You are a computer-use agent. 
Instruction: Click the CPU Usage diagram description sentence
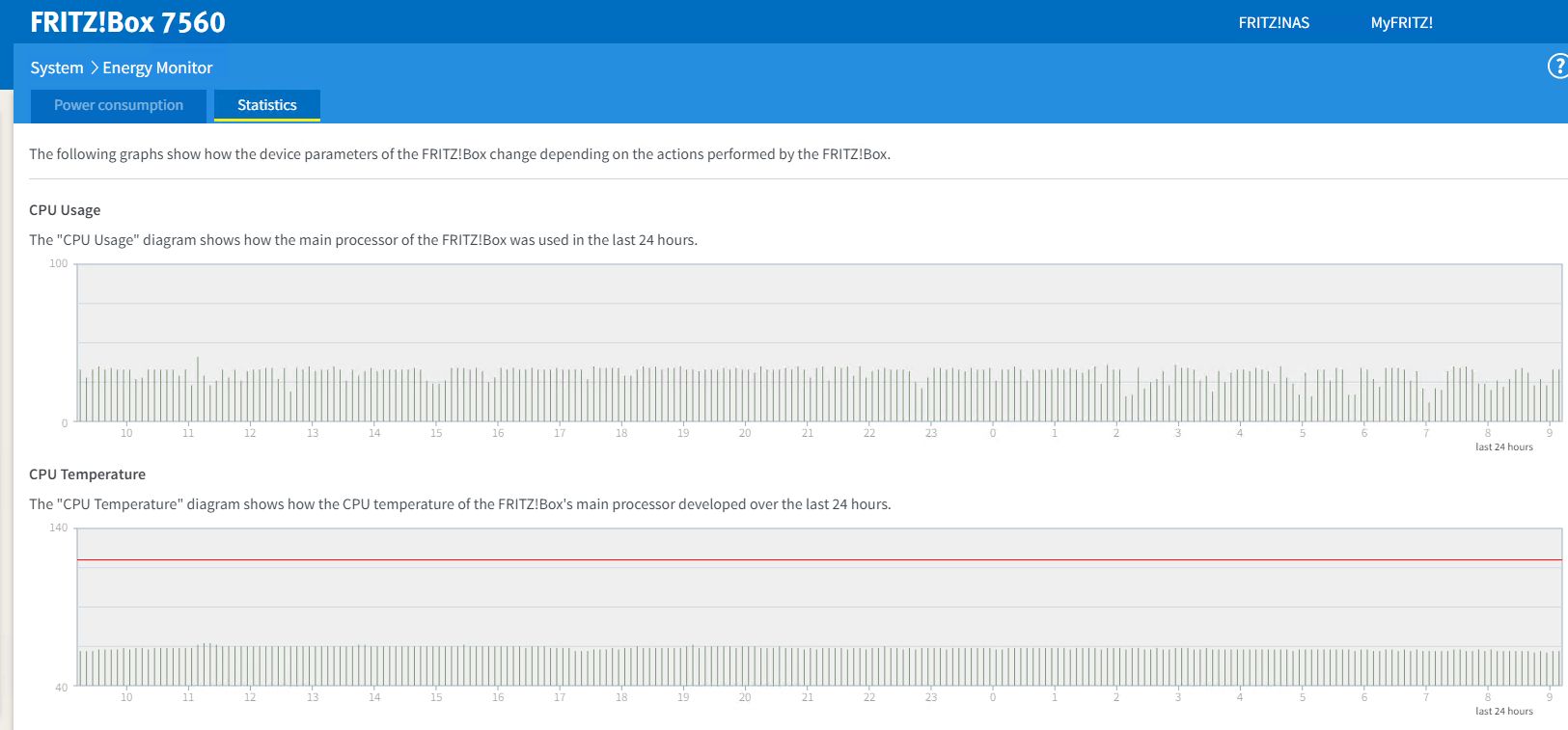tap(363, 240)
